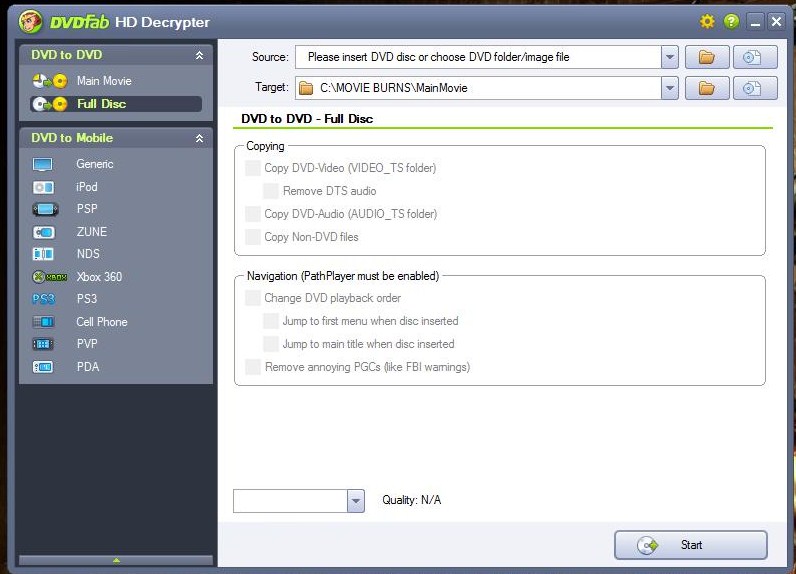Image resolution: width=796 pixels, height=574 pixels.
Task: Select Main Movie mode
Action: coord(104,81)
